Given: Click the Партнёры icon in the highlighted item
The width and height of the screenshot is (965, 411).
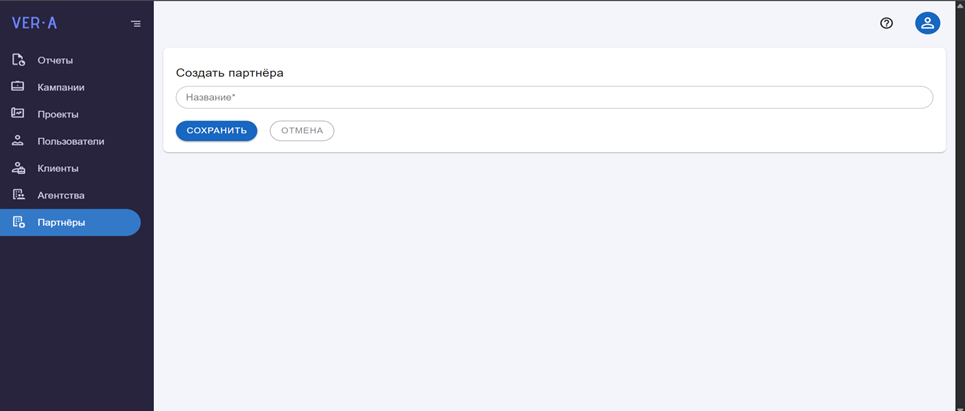Looking at the screenshot, I should pos(18,222).
